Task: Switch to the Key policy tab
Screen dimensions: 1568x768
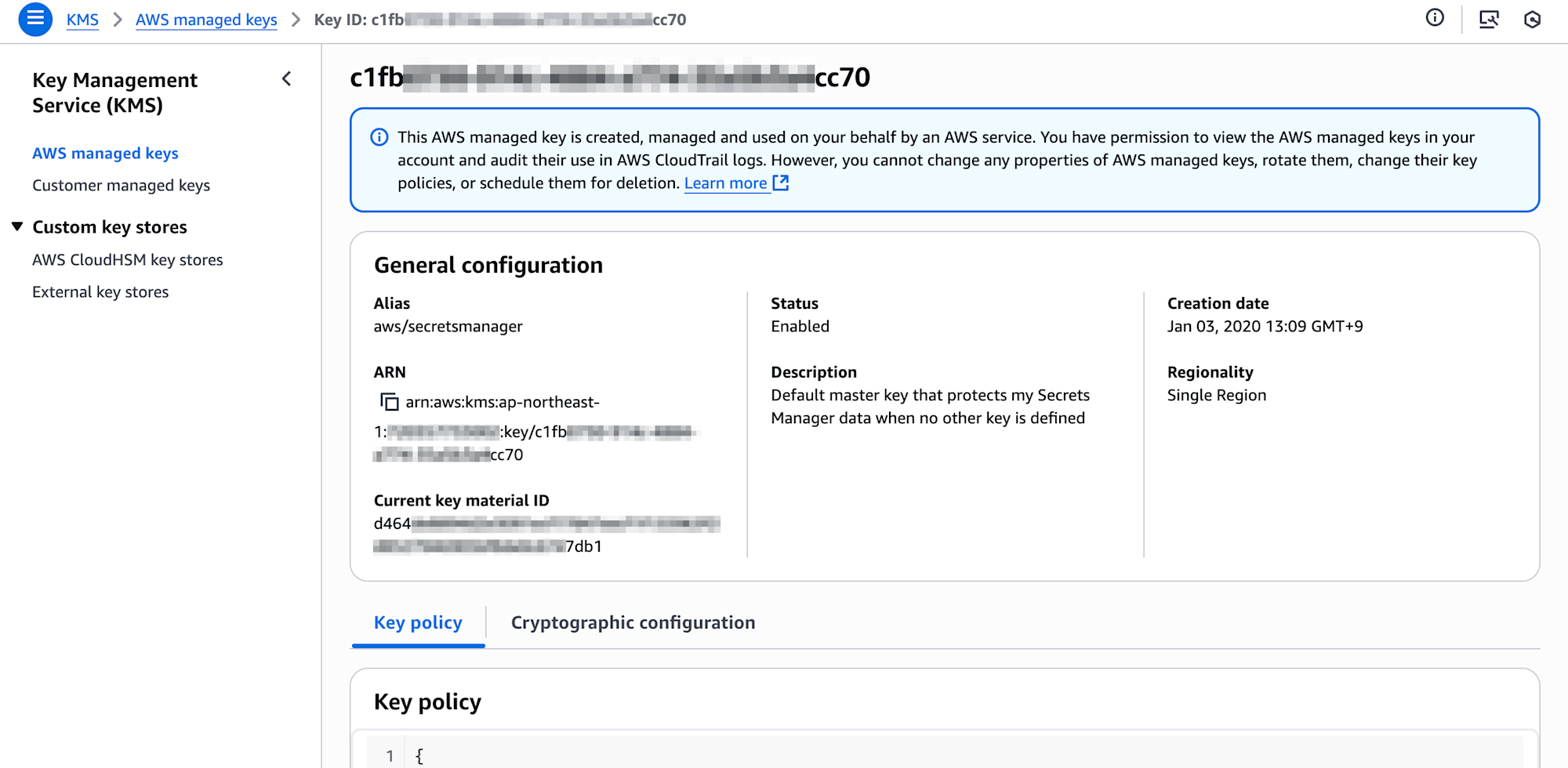Action: [418, 623]
